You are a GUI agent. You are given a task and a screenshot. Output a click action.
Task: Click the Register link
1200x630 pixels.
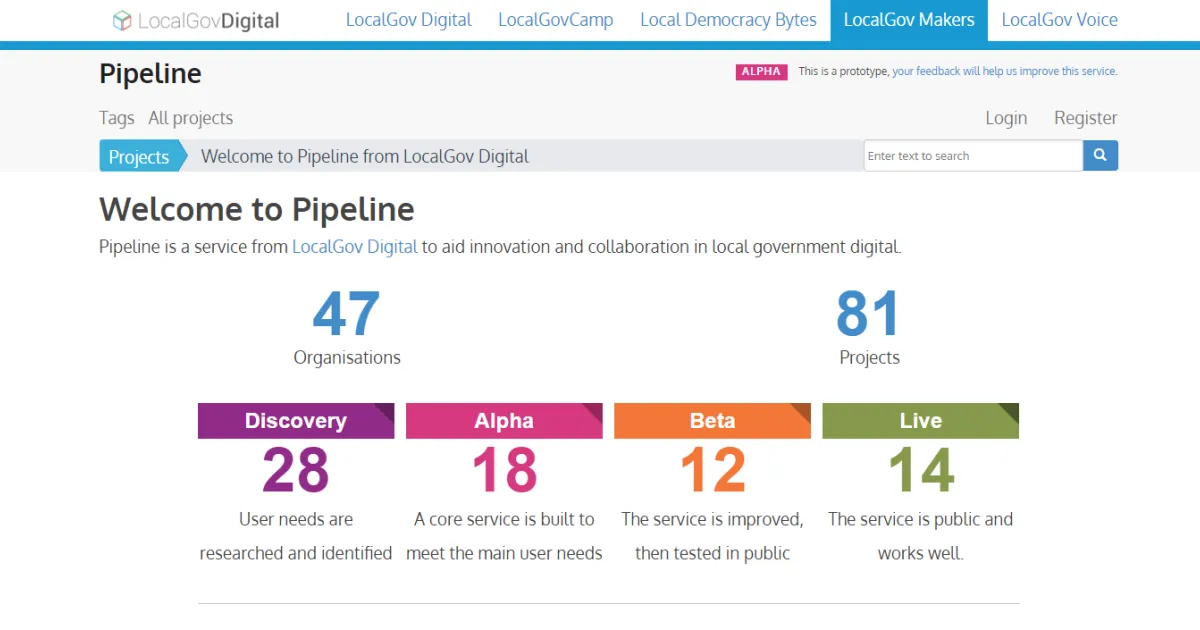(1085, 118)
